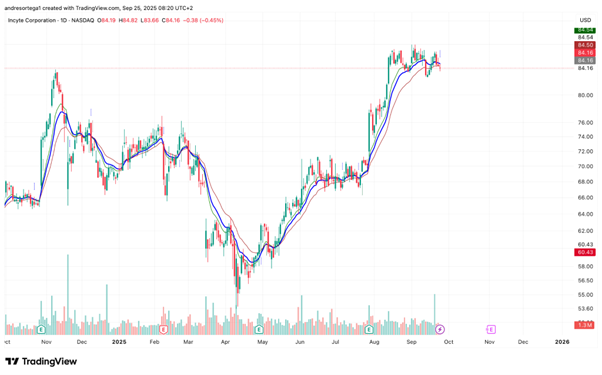Click the H84.82 high value
602x375 pixels.
[x=128, y=20]
